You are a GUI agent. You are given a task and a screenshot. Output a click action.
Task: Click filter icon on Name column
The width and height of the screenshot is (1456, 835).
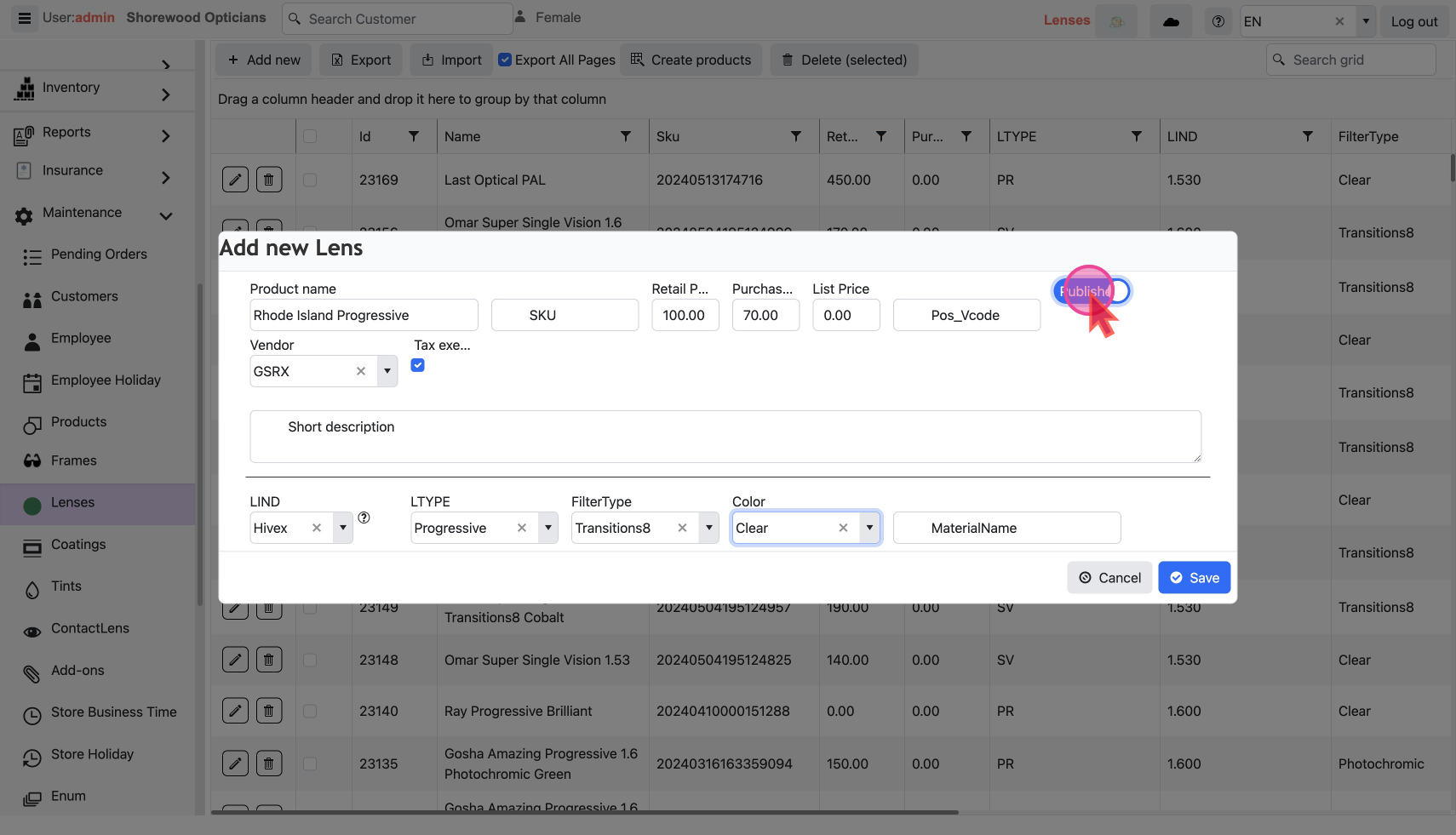[x=626, y=136]
